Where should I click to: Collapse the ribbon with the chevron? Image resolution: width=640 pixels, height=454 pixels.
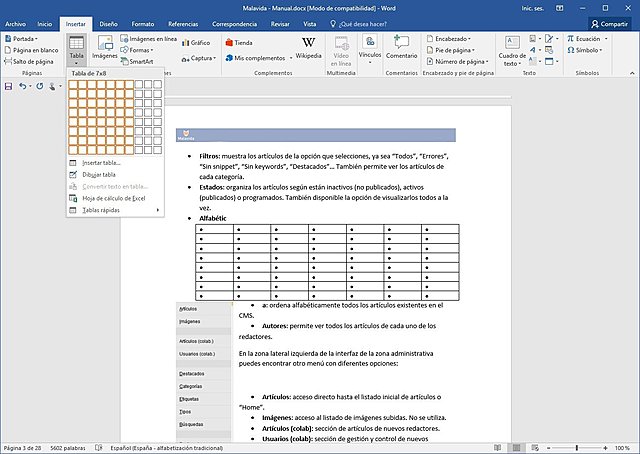(x=632, y=73)
